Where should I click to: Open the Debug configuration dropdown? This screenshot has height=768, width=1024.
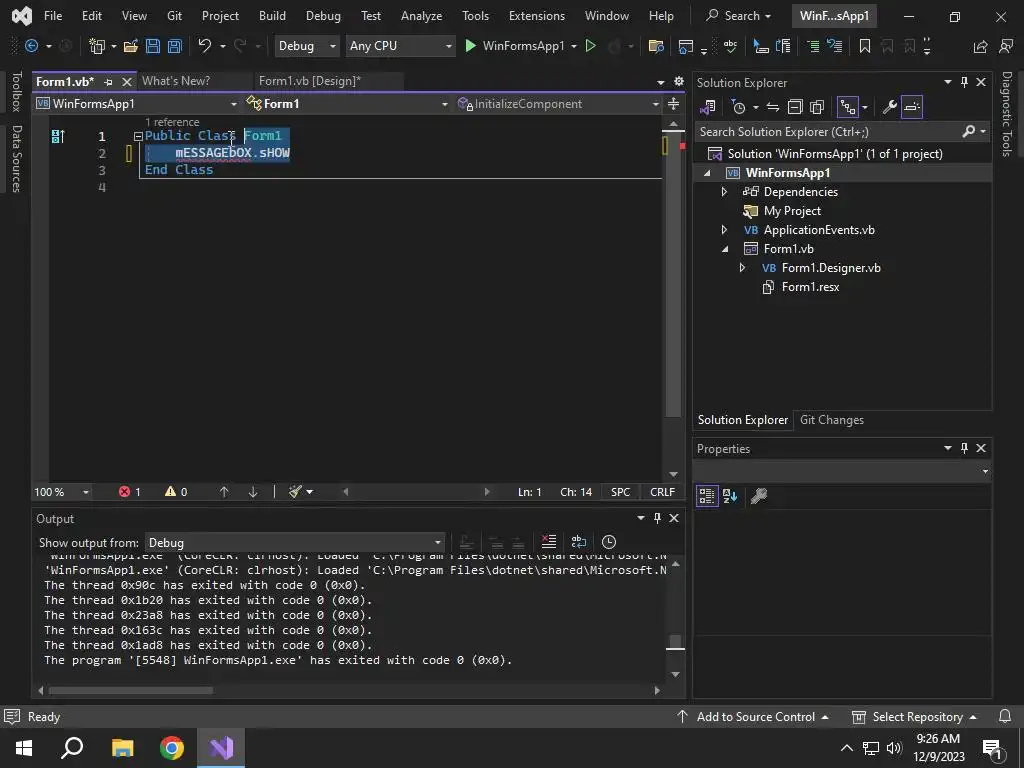[306, 46]
